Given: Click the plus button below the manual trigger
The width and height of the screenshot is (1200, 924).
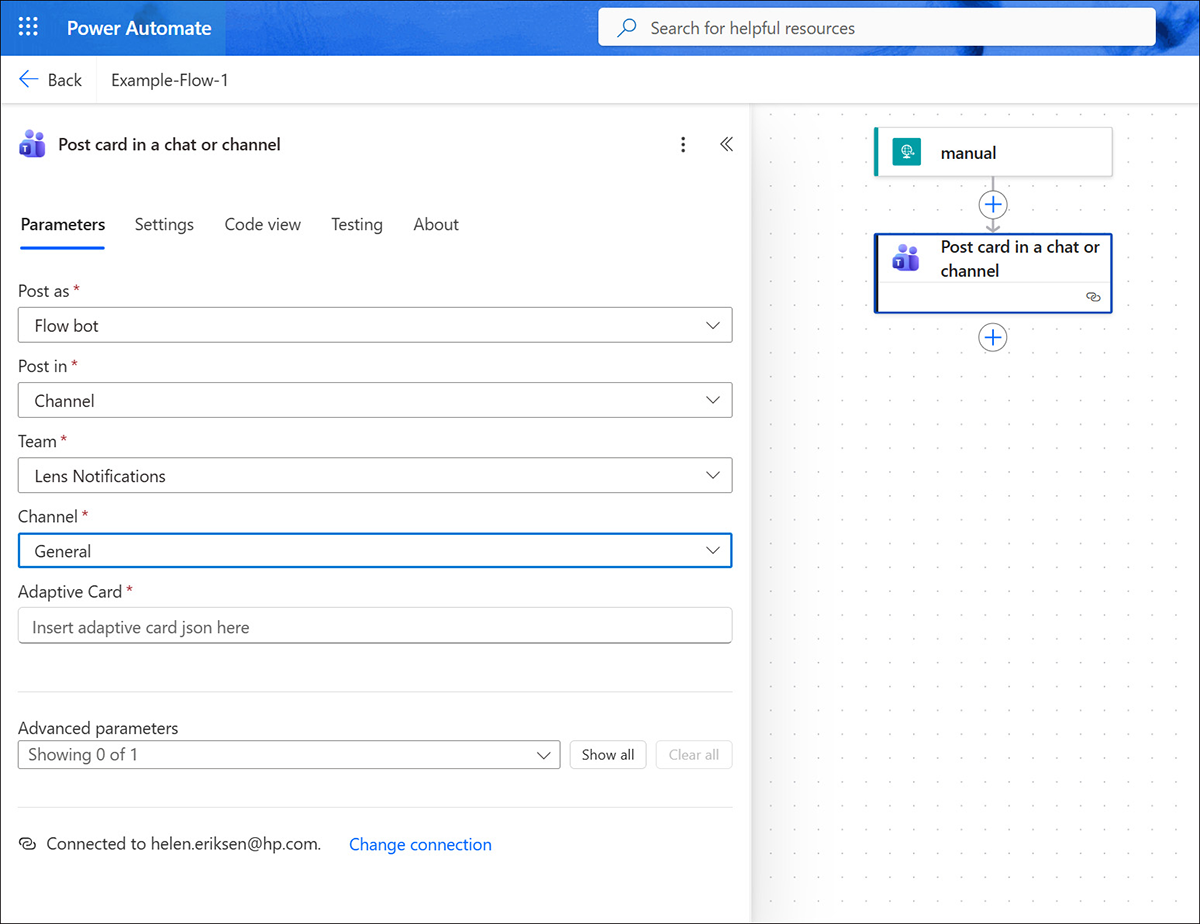Looking at the screenshot, I should tap(992, 204).
